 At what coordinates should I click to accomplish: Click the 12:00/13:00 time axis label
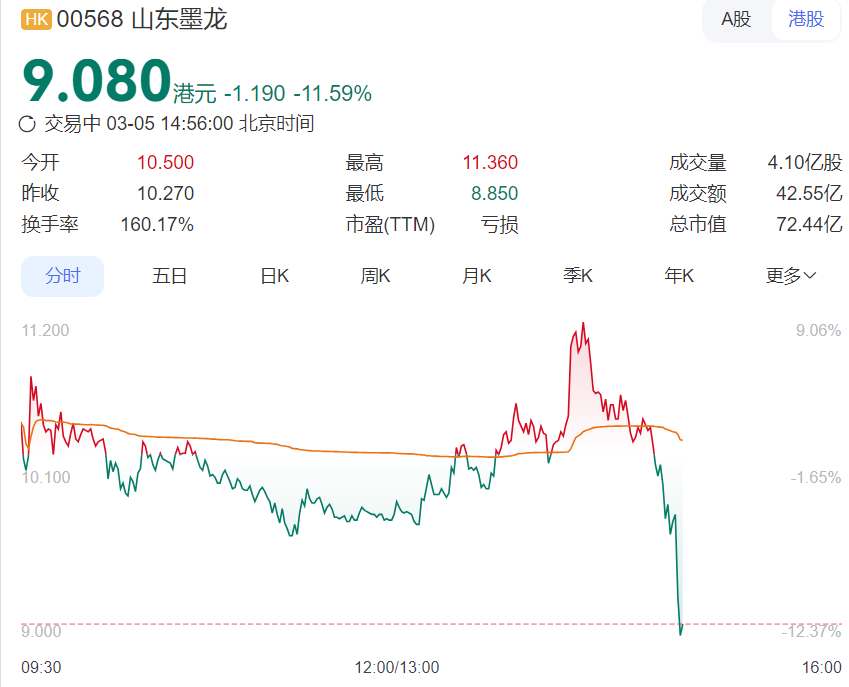397,667
